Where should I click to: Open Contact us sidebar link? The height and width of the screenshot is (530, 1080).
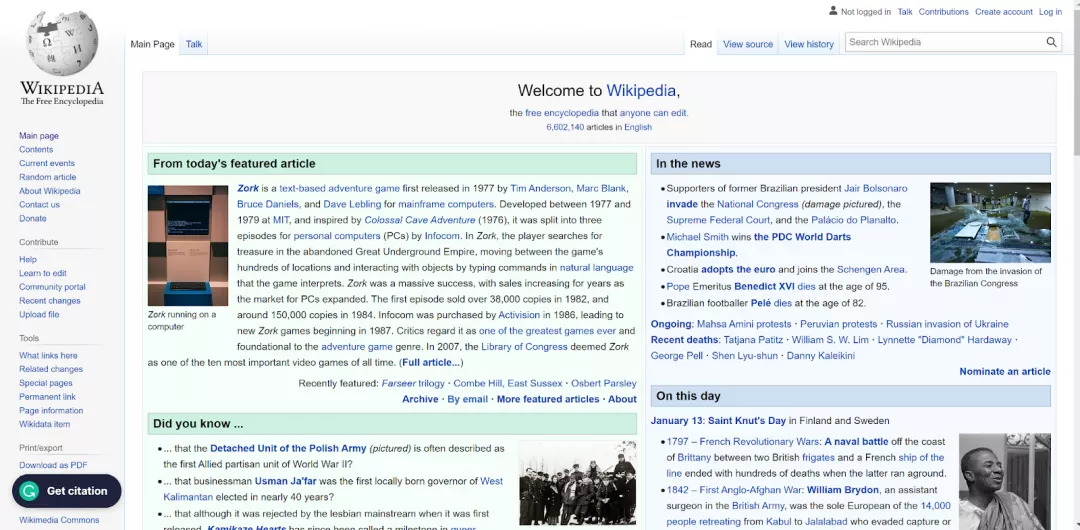tap(39, 205)
